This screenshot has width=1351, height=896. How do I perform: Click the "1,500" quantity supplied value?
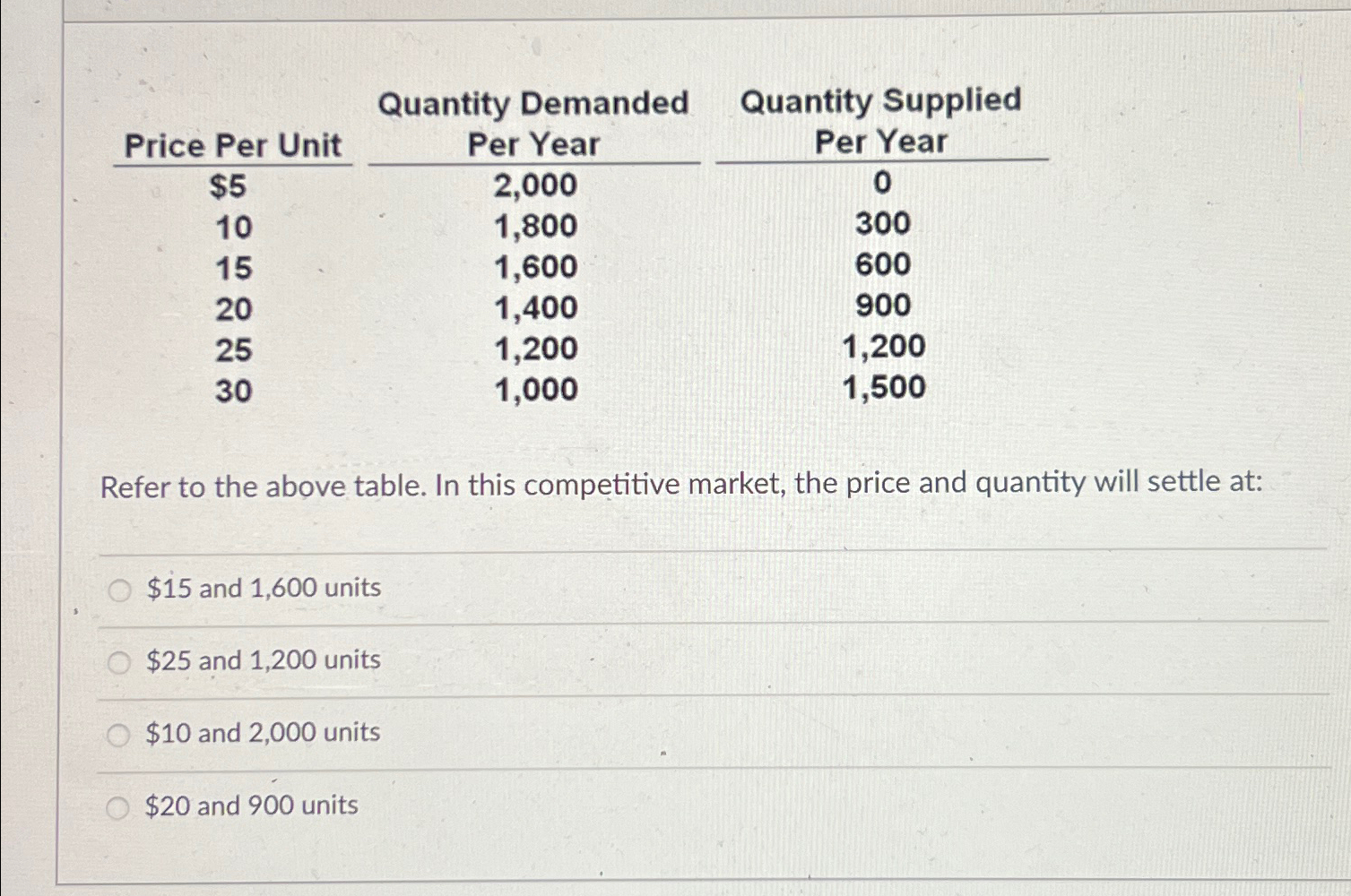point(882,388)
